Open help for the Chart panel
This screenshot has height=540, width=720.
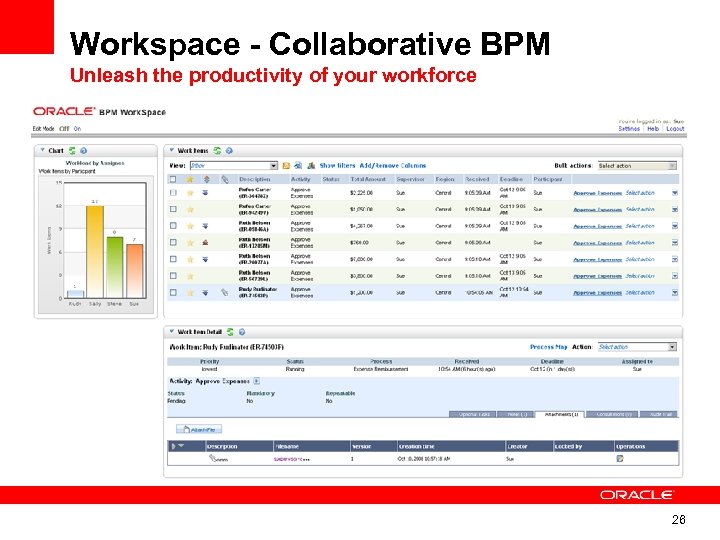tap(84, 151)
